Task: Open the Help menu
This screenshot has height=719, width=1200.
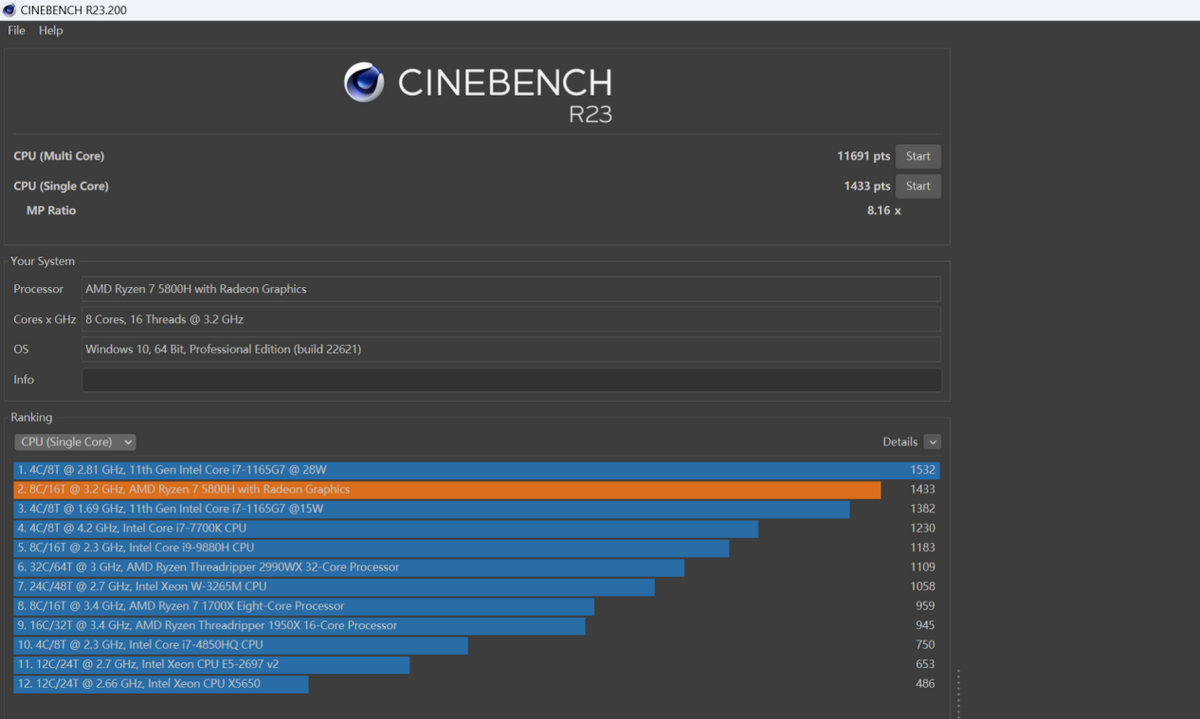Action: [51, 31]
